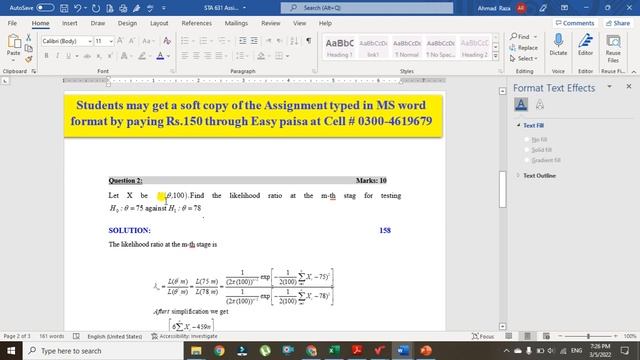Click the Reuse Files icon
This screenshot has height=360, width=640.
pos(613,41)
